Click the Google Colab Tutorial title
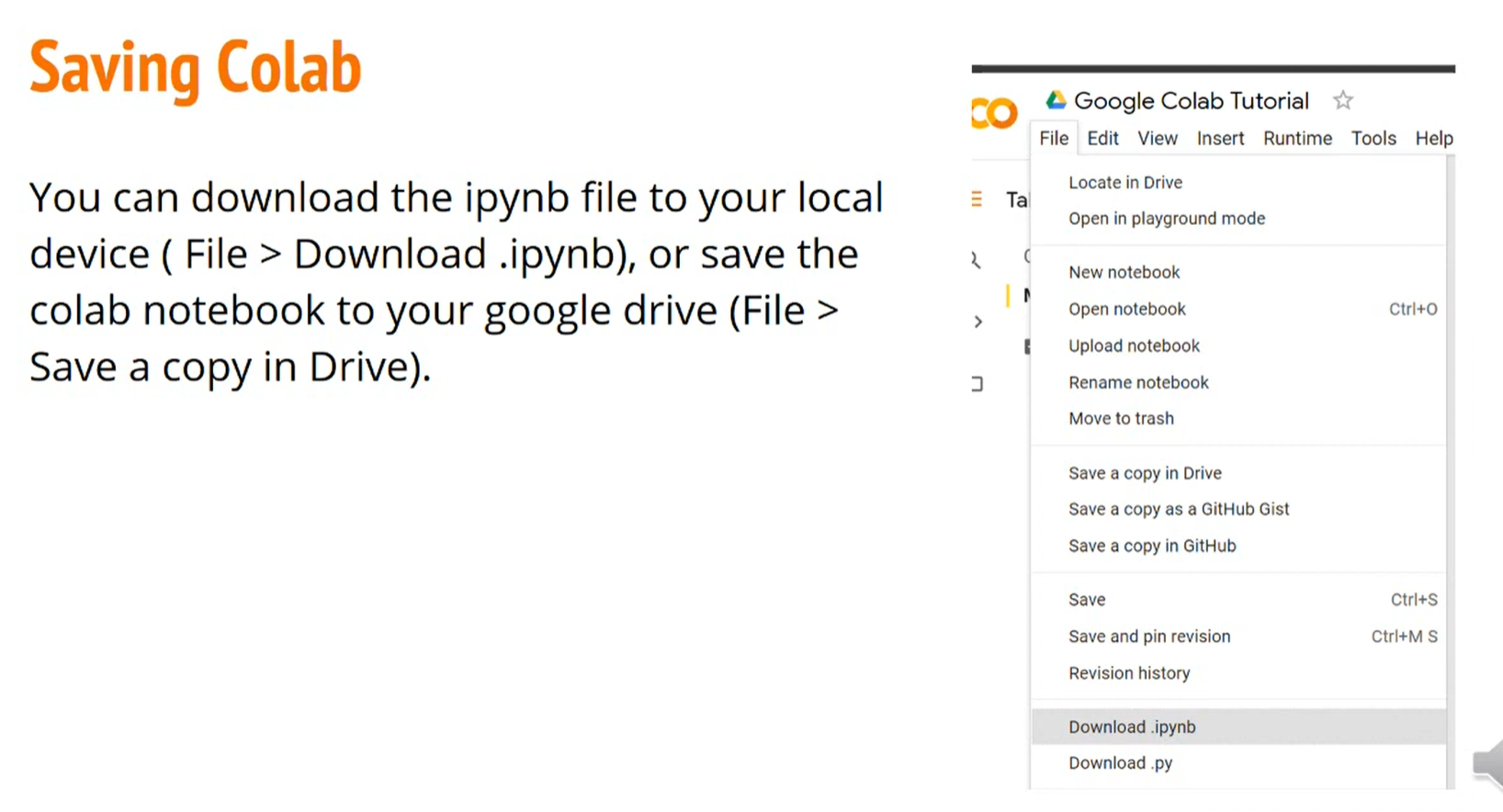This screenshot has height=812, width=1503. [1191, 101]
